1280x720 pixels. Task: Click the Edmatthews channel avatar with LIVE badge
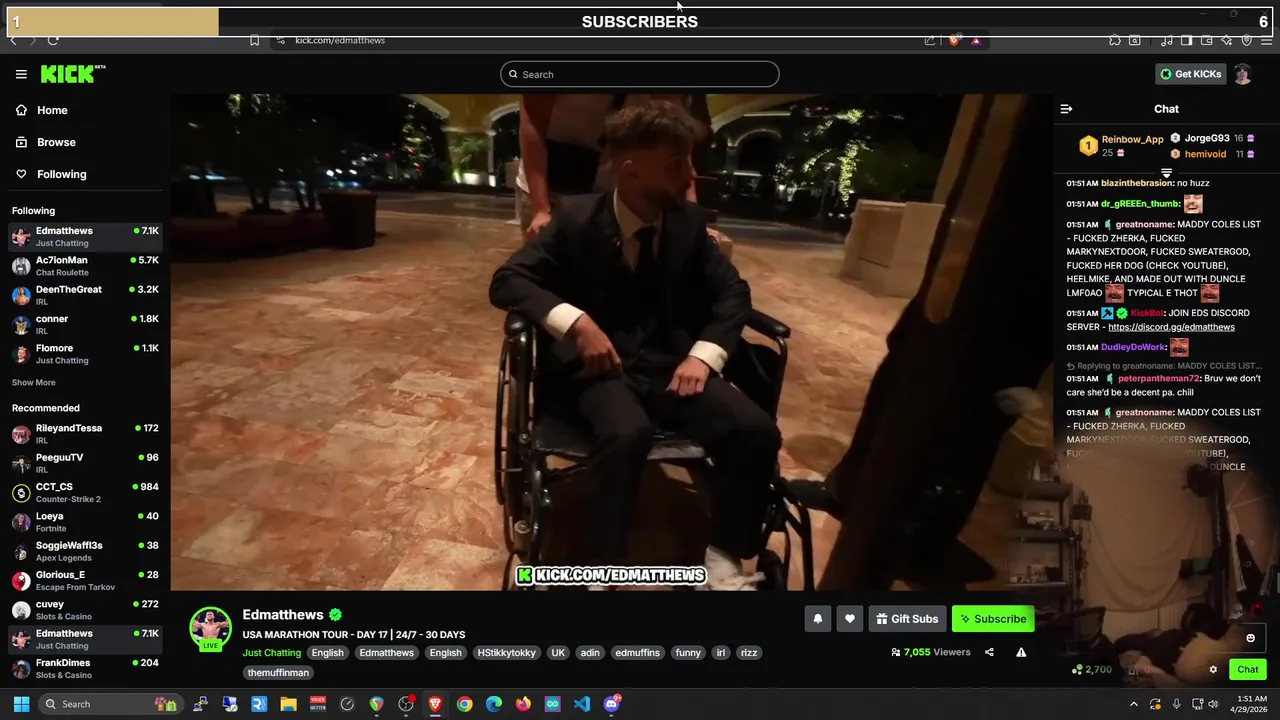pyautogui.click(x=210, y=628)
